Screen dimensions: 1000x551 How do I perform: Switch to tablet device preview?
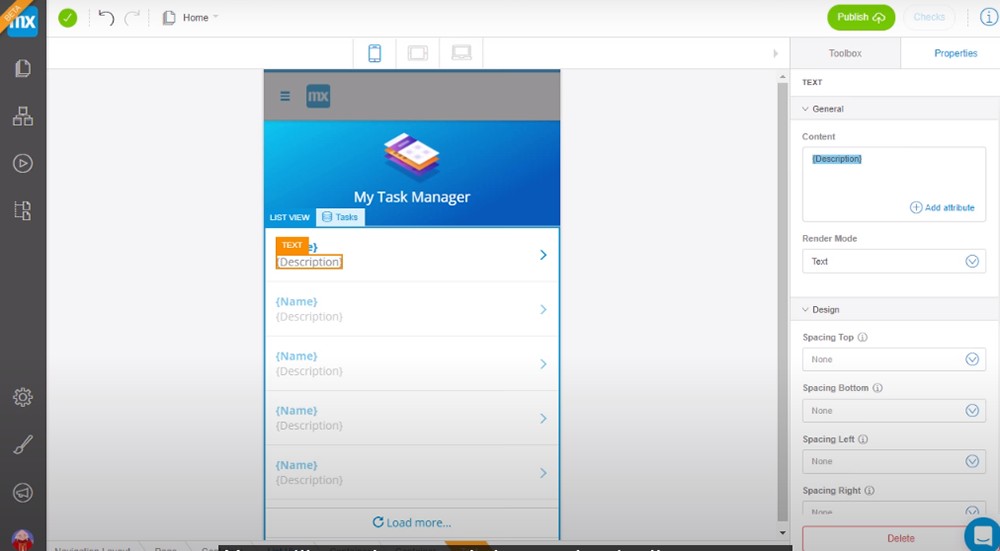(x=418, y=53)
